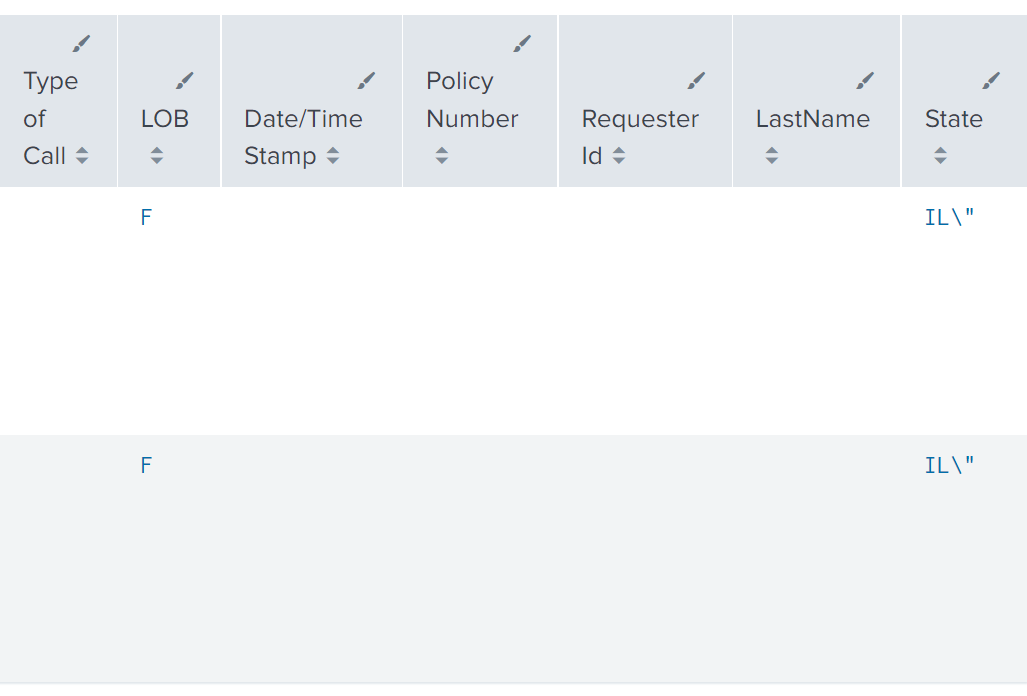
Task: Open the LOB column format paintbrush
Action: pyautogui.click(x=185, y=81)
